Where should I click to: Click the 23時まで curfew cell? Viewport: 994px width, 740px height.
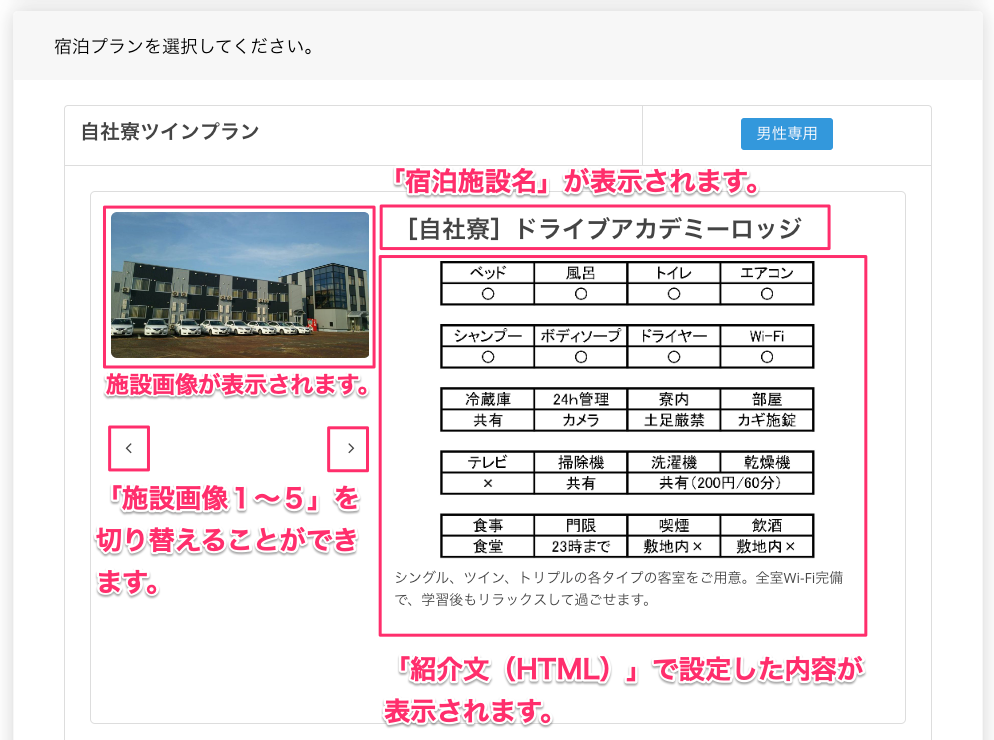pos(580,546)
